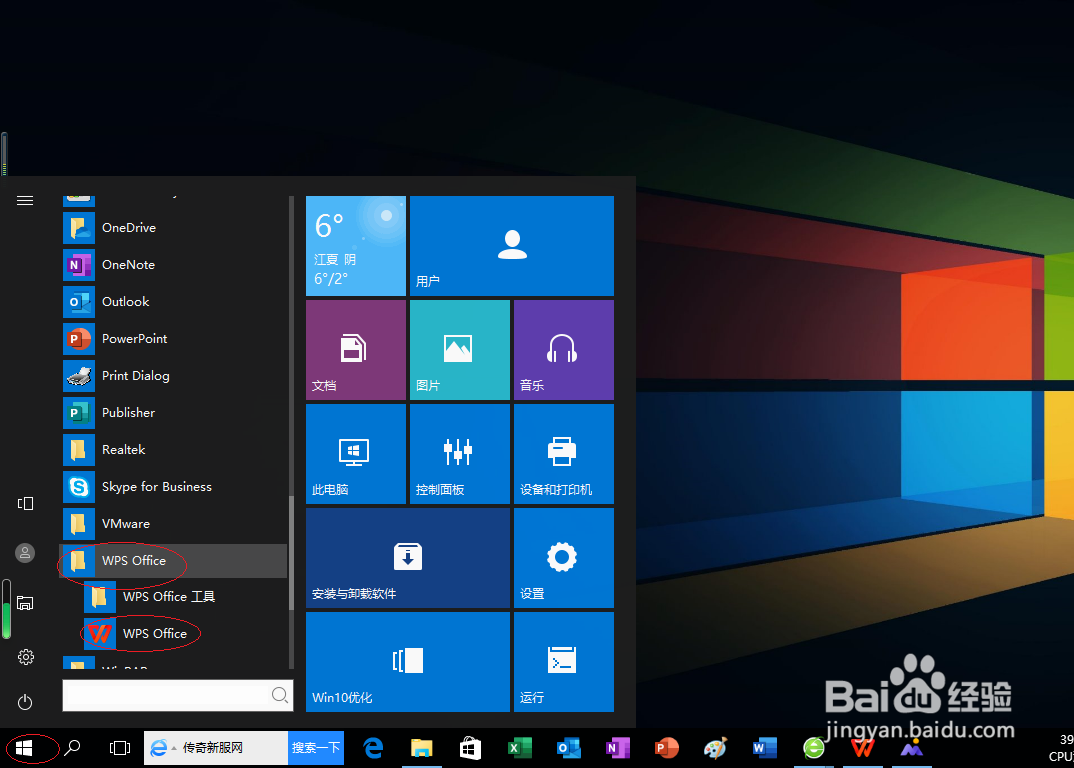The image size is (1074, 768).
Task: Click the Start menu search input box
Action: click(x=177, y=695)
